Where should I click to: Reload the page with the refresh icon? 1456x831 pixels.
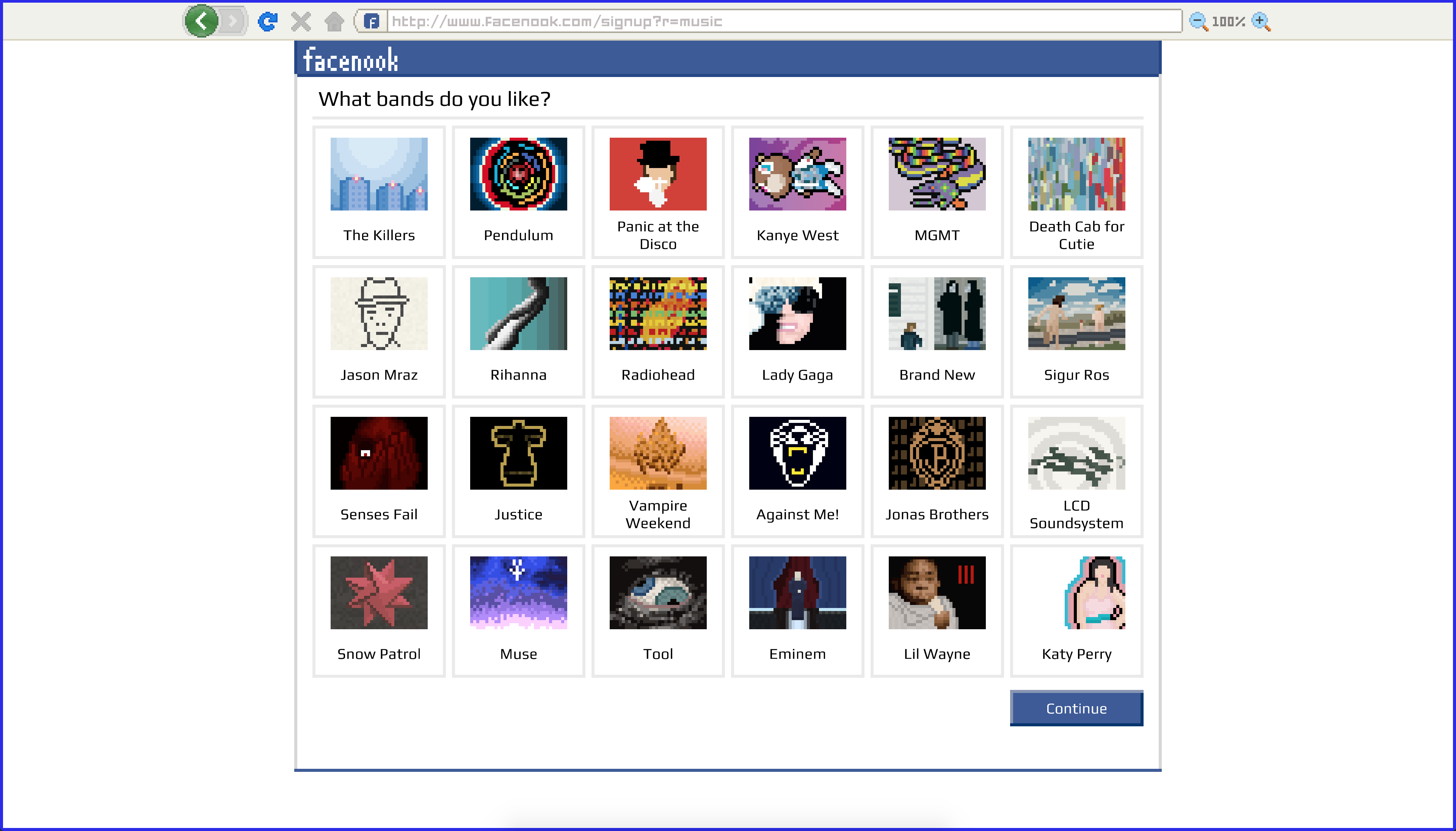click(x=268, y=22)
